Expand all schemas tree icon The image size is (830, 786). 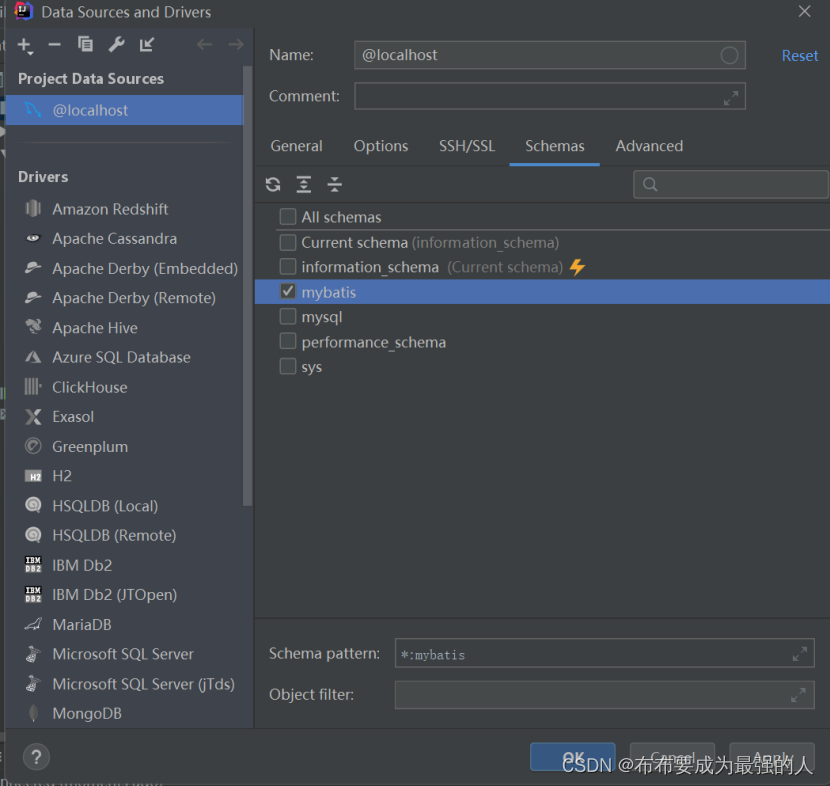304,184
